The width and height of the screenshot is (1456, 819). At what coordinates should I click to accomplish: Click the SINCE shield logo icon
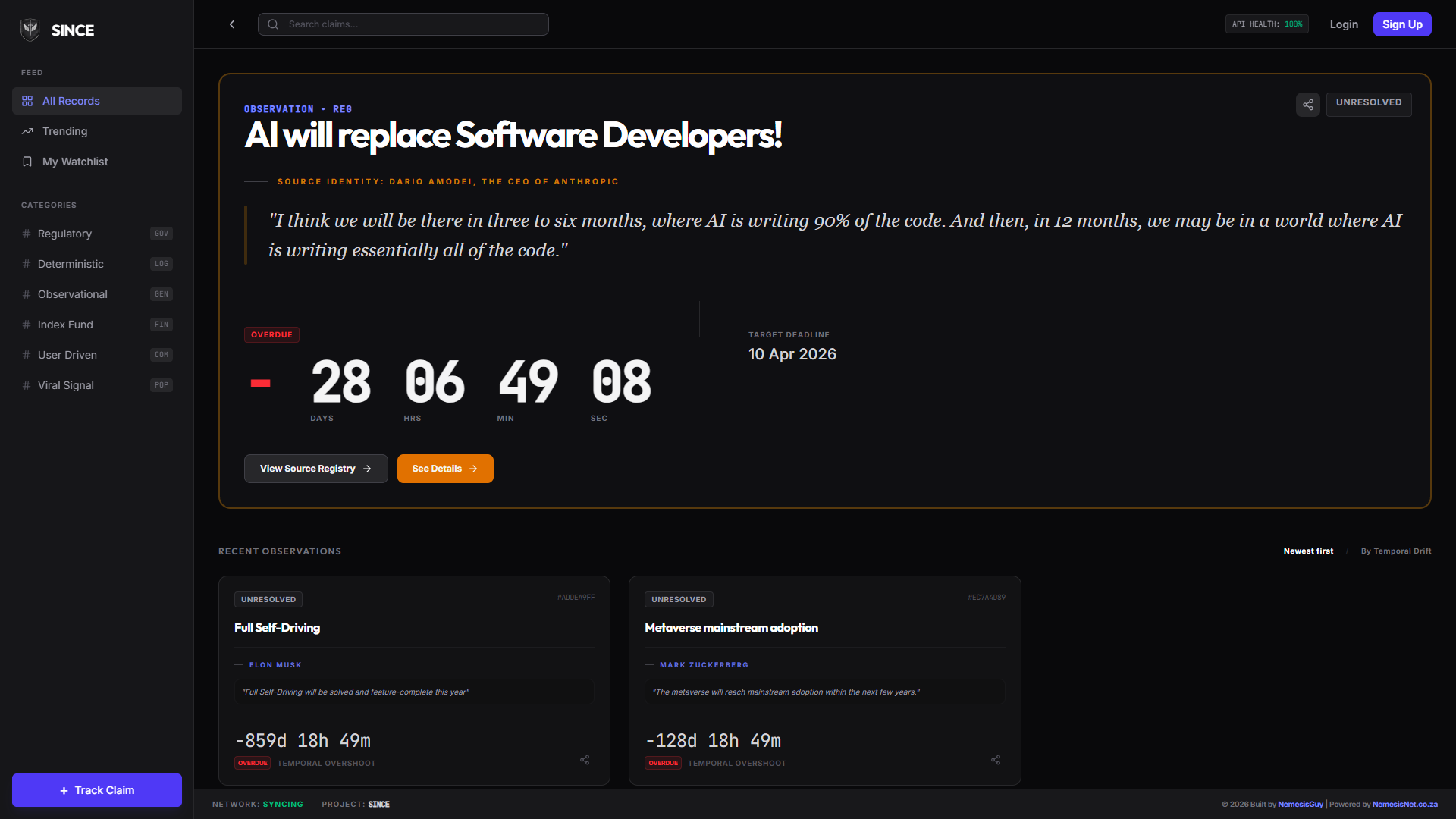click(30, 30)
